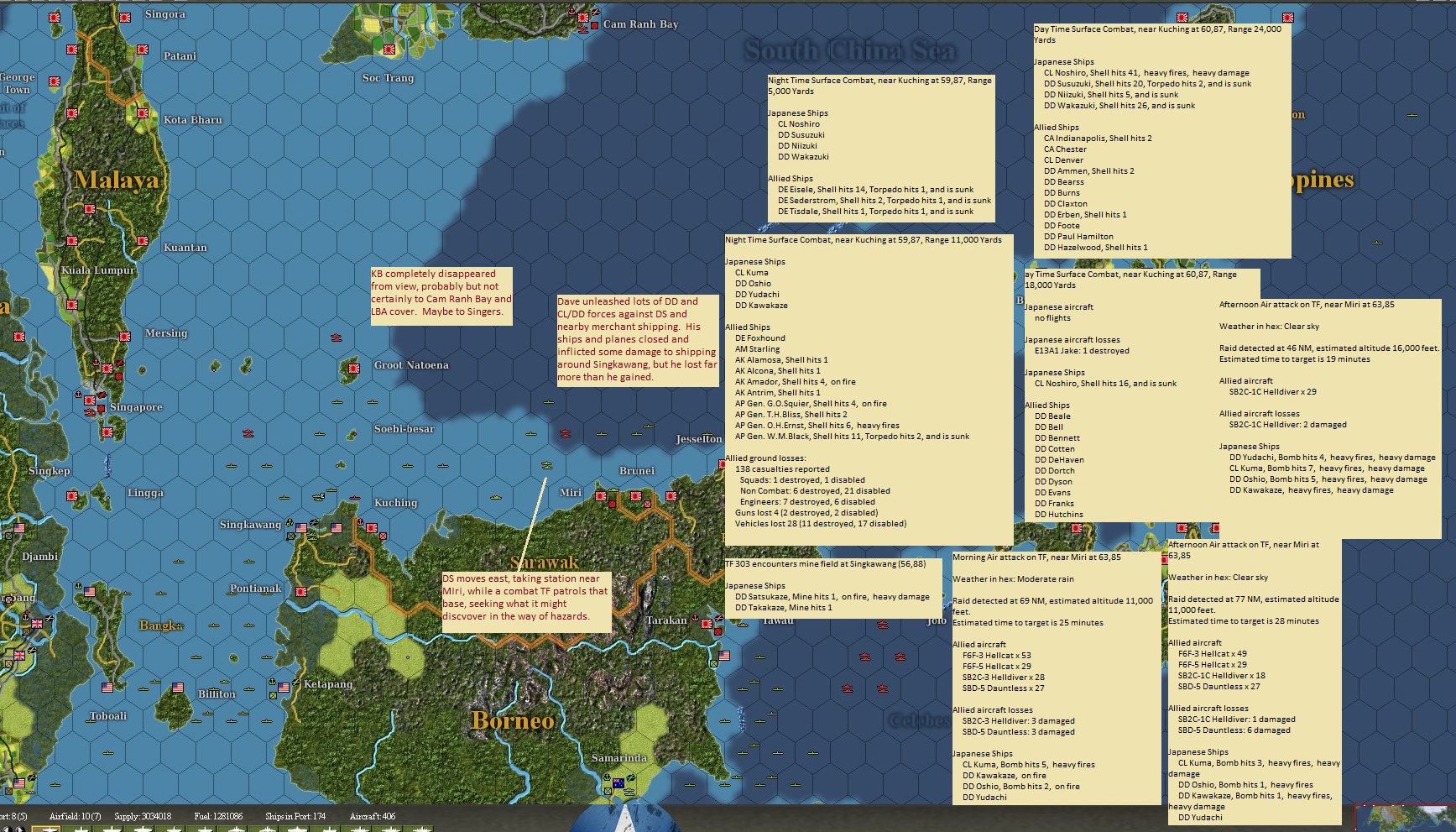Click the Supply: 3034018 status value
Screen dimensions: 1456x832
[x=143, y=816]
